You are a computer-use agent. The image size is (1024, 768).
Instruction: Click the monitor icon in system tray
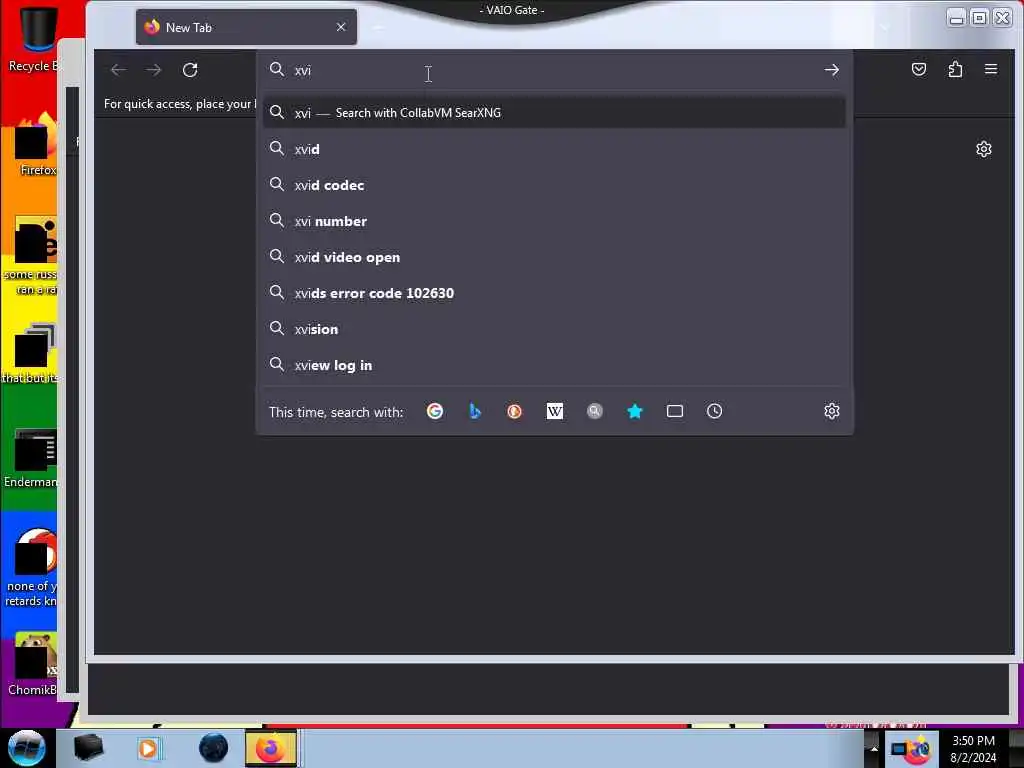click(x=899, y=749)
